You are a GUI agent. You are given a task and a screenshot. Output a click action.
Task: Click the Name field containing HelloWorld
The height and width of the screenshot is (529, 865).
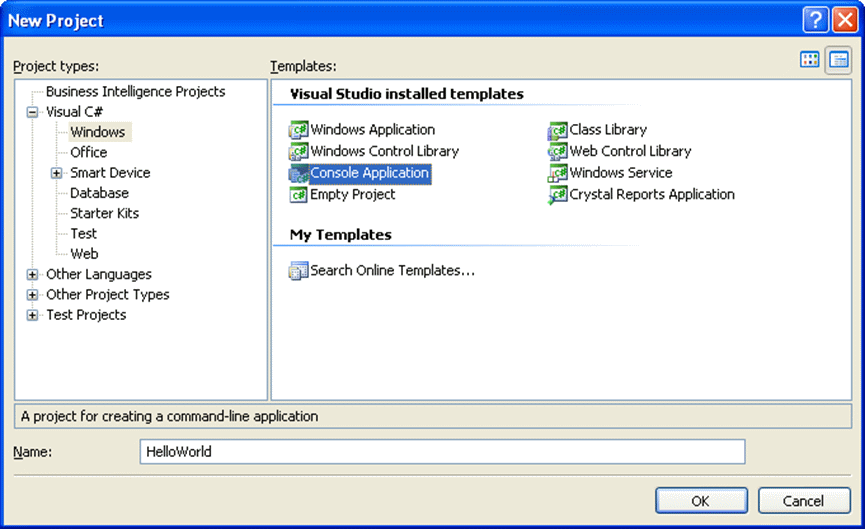[x=442, y=452]
